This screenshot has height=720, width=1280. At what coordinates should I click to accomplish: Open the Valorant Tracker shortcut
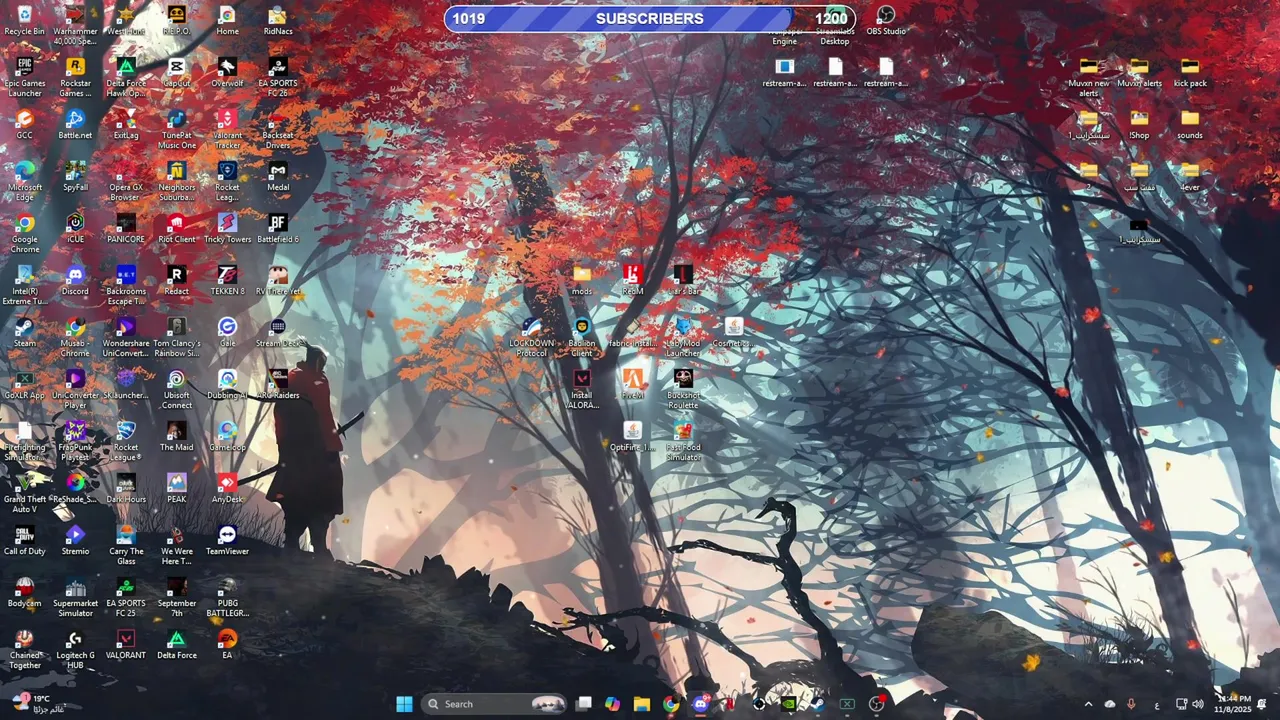coord(227,129)
